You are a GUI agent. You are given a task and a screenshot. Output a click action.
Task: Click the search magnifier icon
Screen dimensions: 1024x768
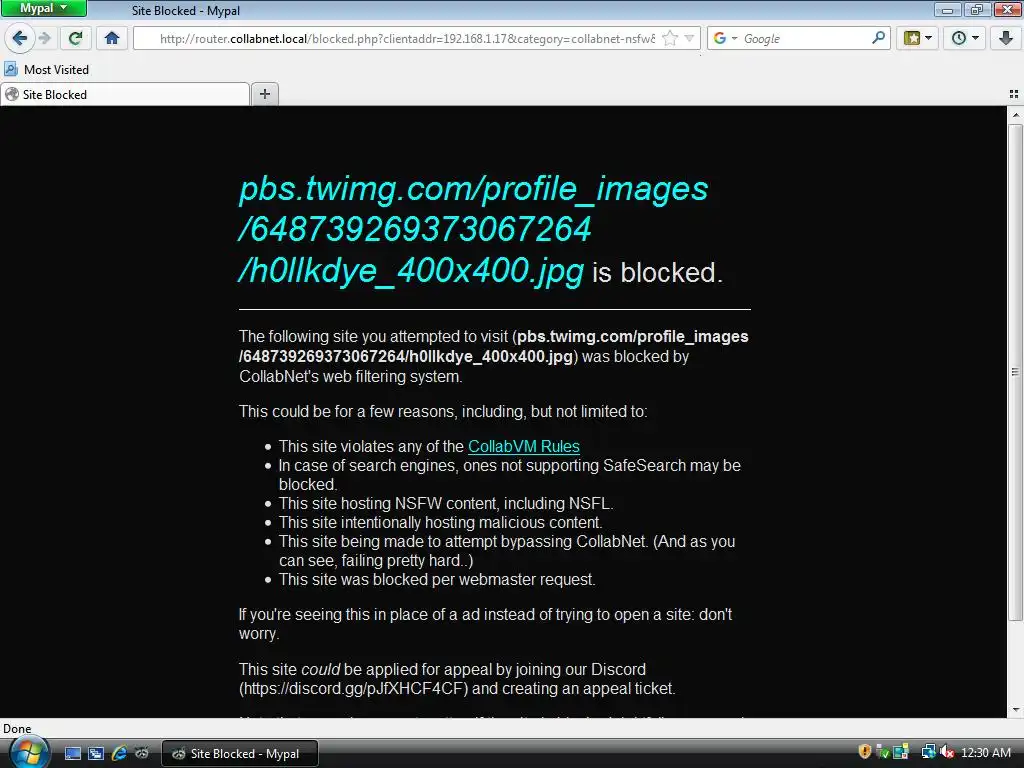[878, 38]
